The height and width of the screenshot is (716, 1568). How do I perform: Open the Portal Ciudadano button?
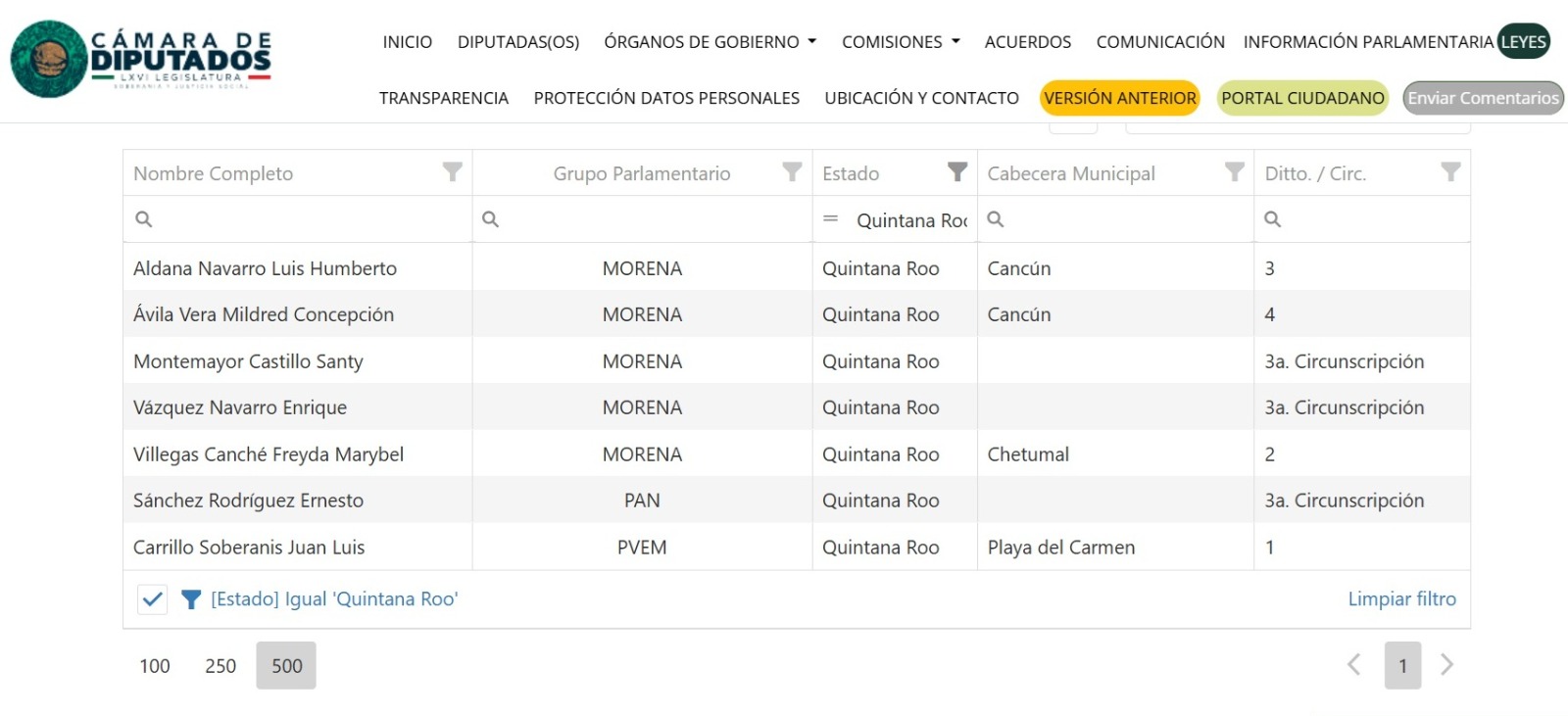pyautogui.click(x=1301, y=98)
